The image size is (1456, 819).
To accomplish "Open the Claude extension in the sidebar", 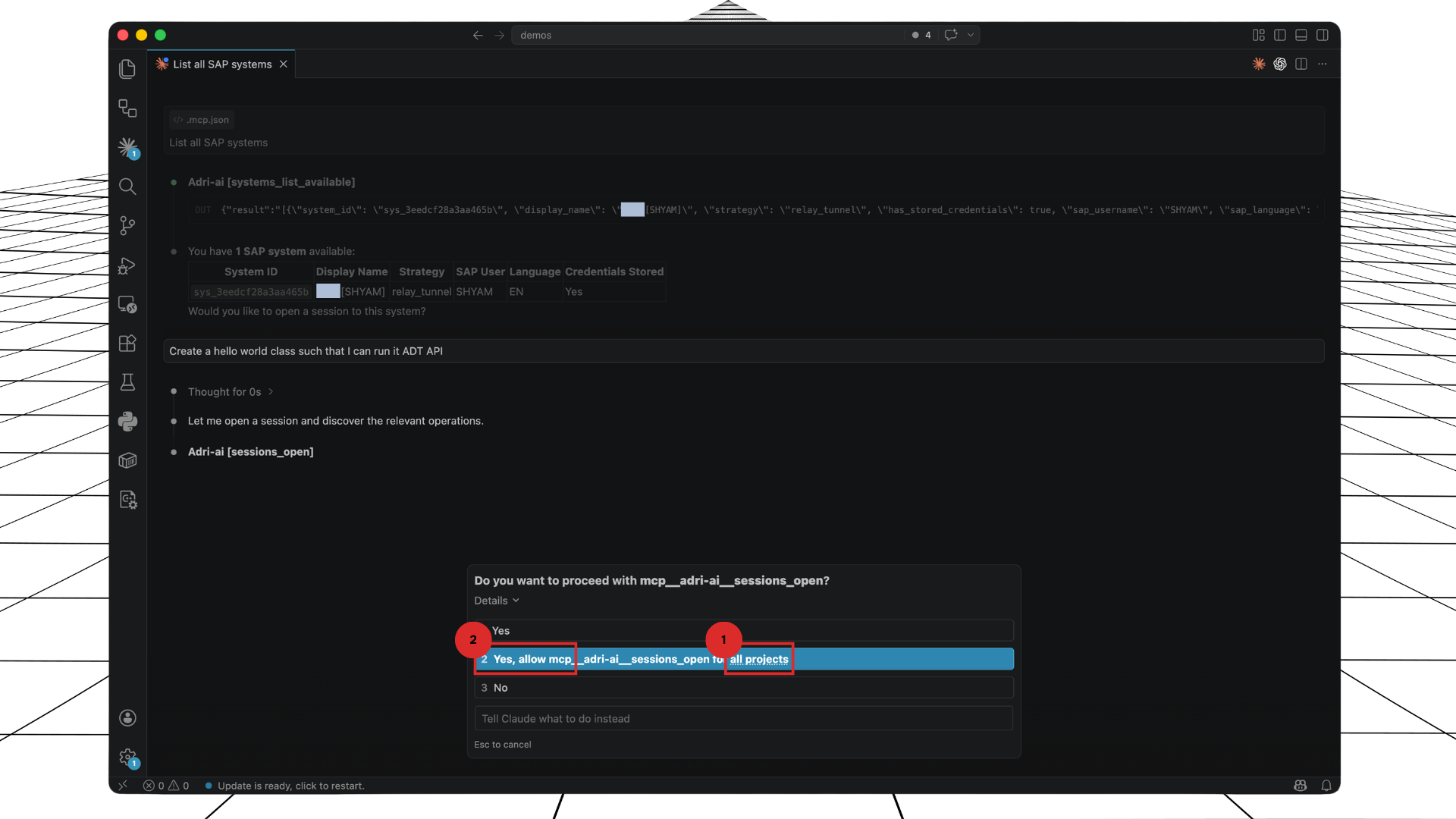I will point(127,148).
